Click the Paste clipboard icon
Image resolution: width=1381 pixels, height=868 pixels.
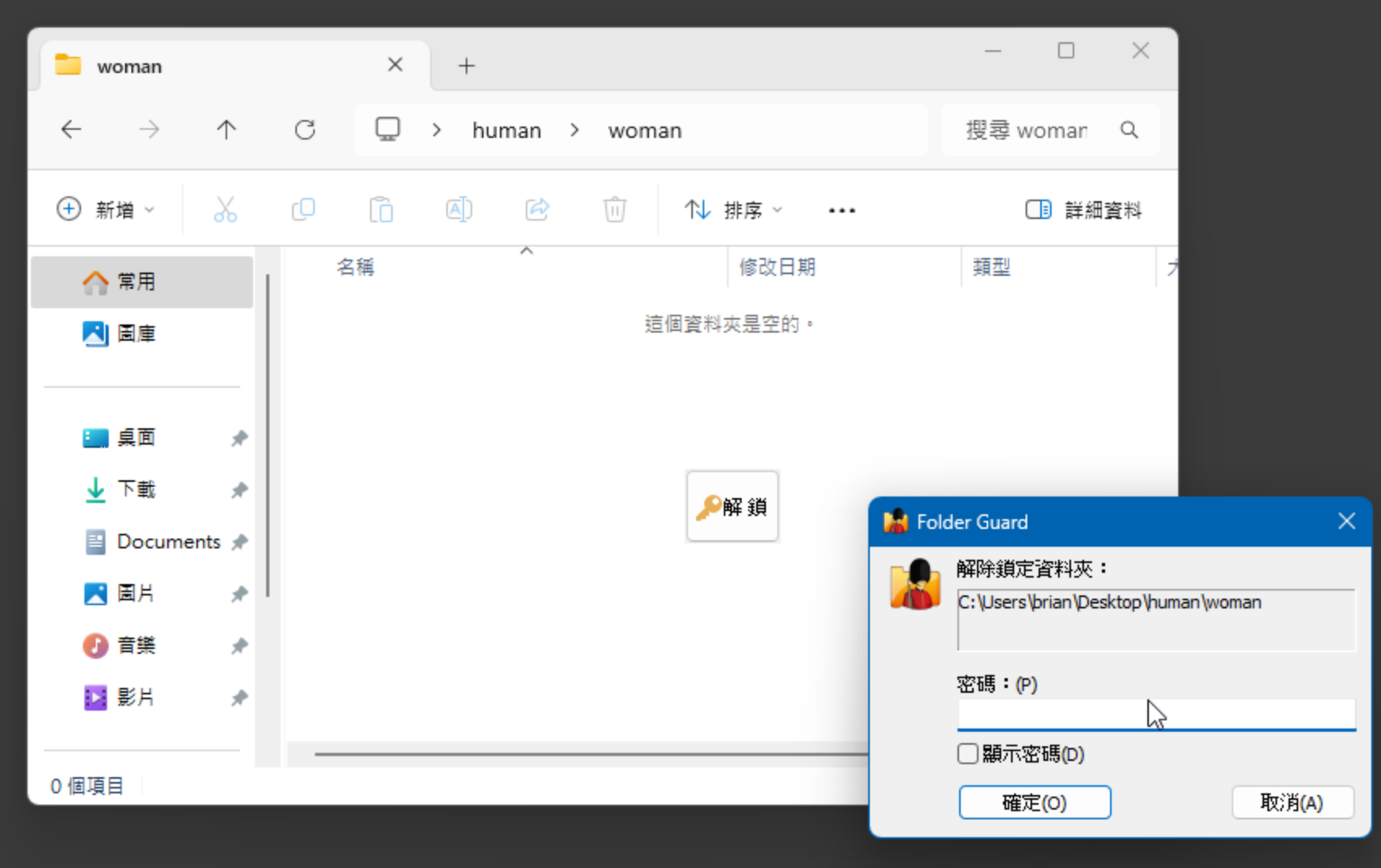(x=381, y=210)
